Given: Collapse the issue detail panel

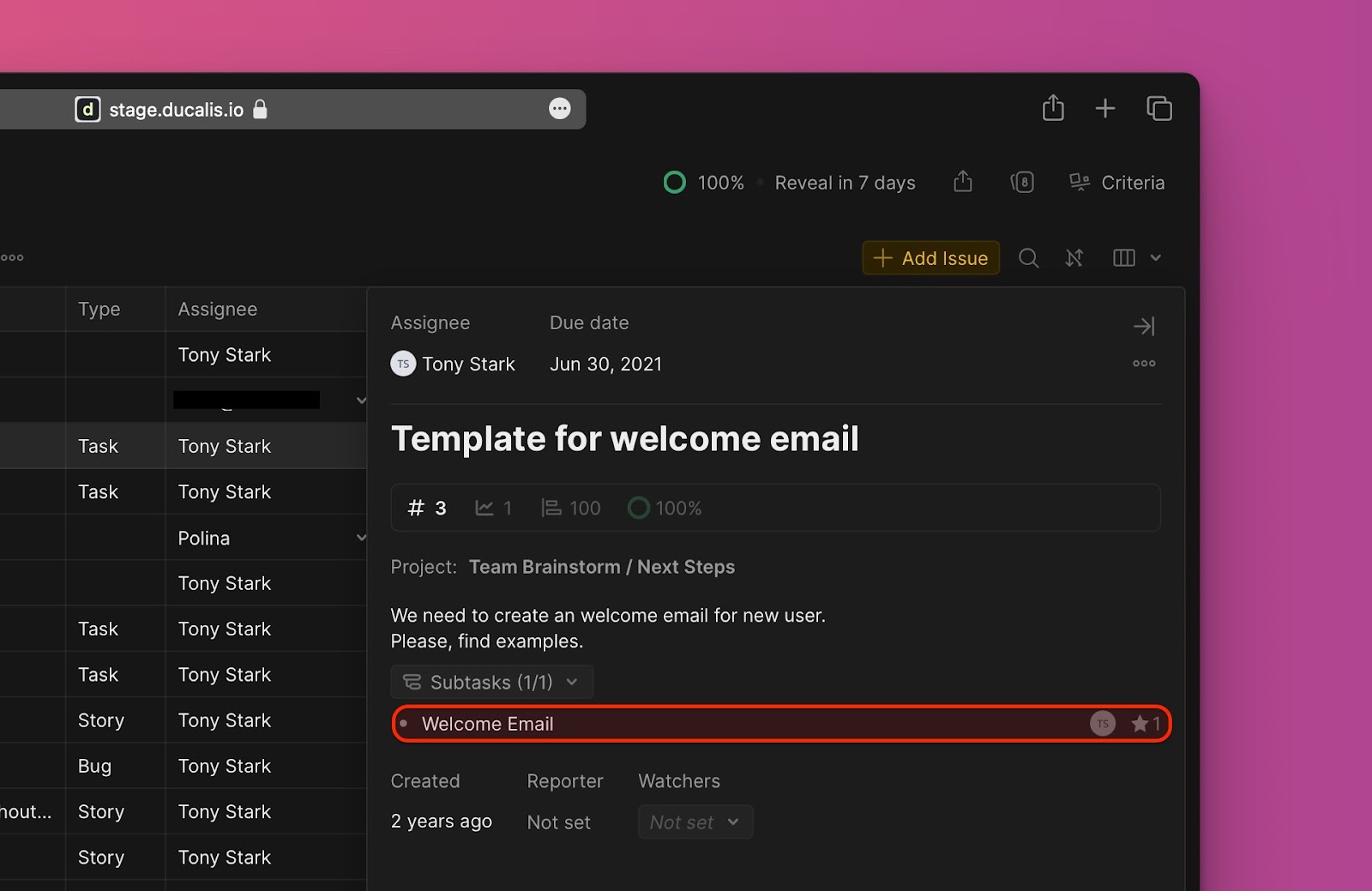Looking at the screenshot, I should pos(1144,326).
